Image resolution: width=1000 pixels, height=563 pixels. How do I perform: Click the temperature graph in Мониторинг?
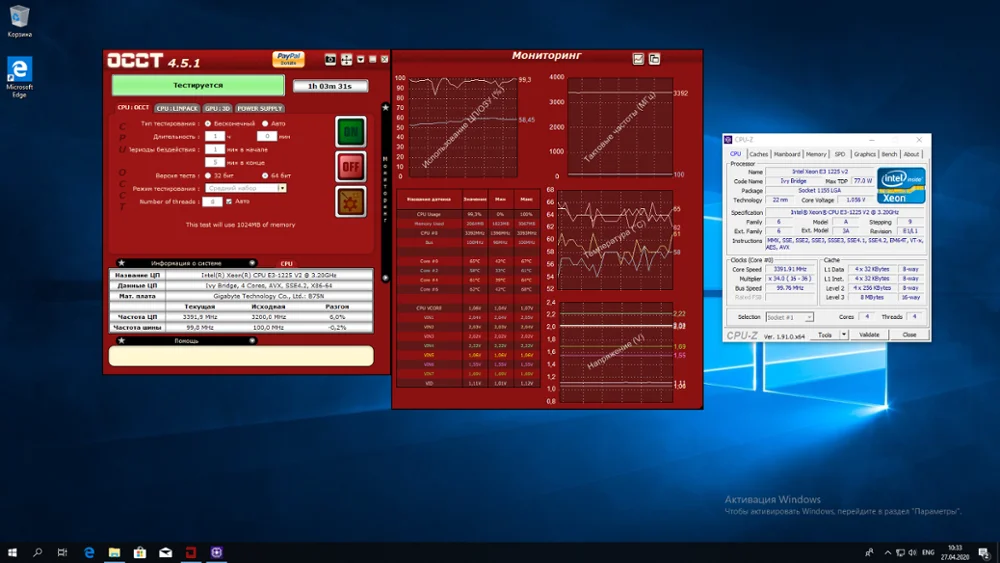coord(615,240)
